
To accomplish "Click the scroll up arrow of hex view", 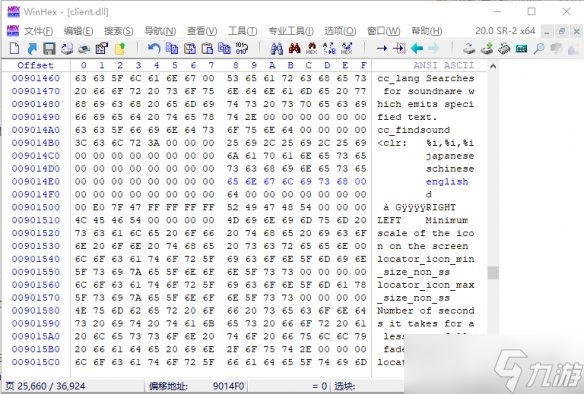I will (493, 66).
